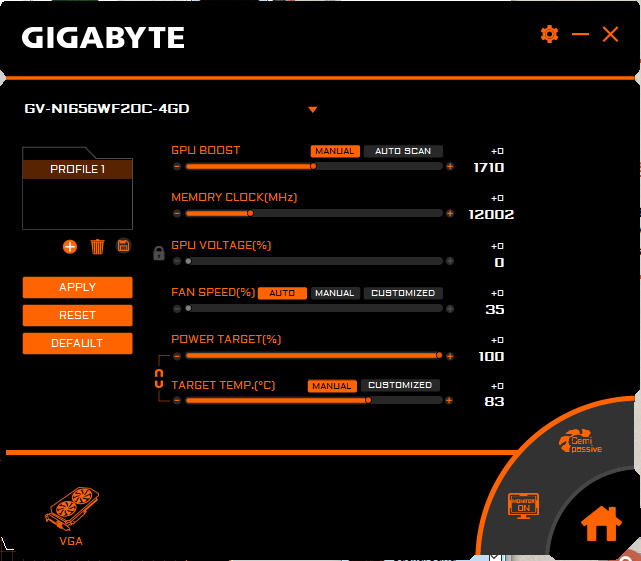Open settings via the gear icon
641x561 pixels.
pos(549,34)
